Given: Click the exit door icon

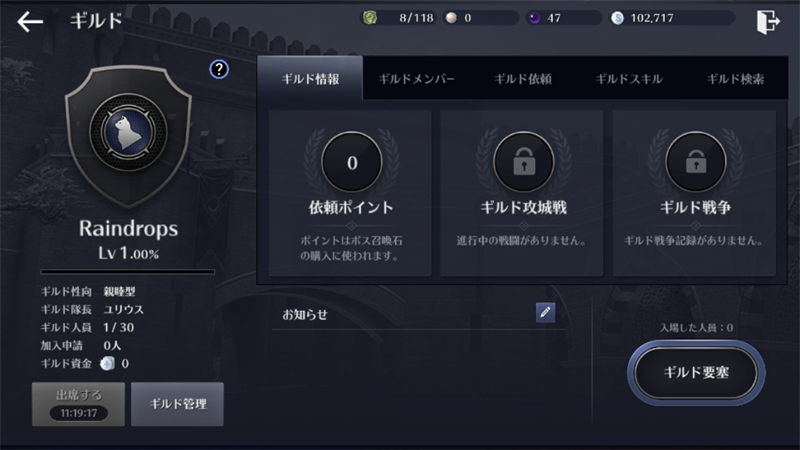Looking at the screenshot, I should click(x=768, y=22).
